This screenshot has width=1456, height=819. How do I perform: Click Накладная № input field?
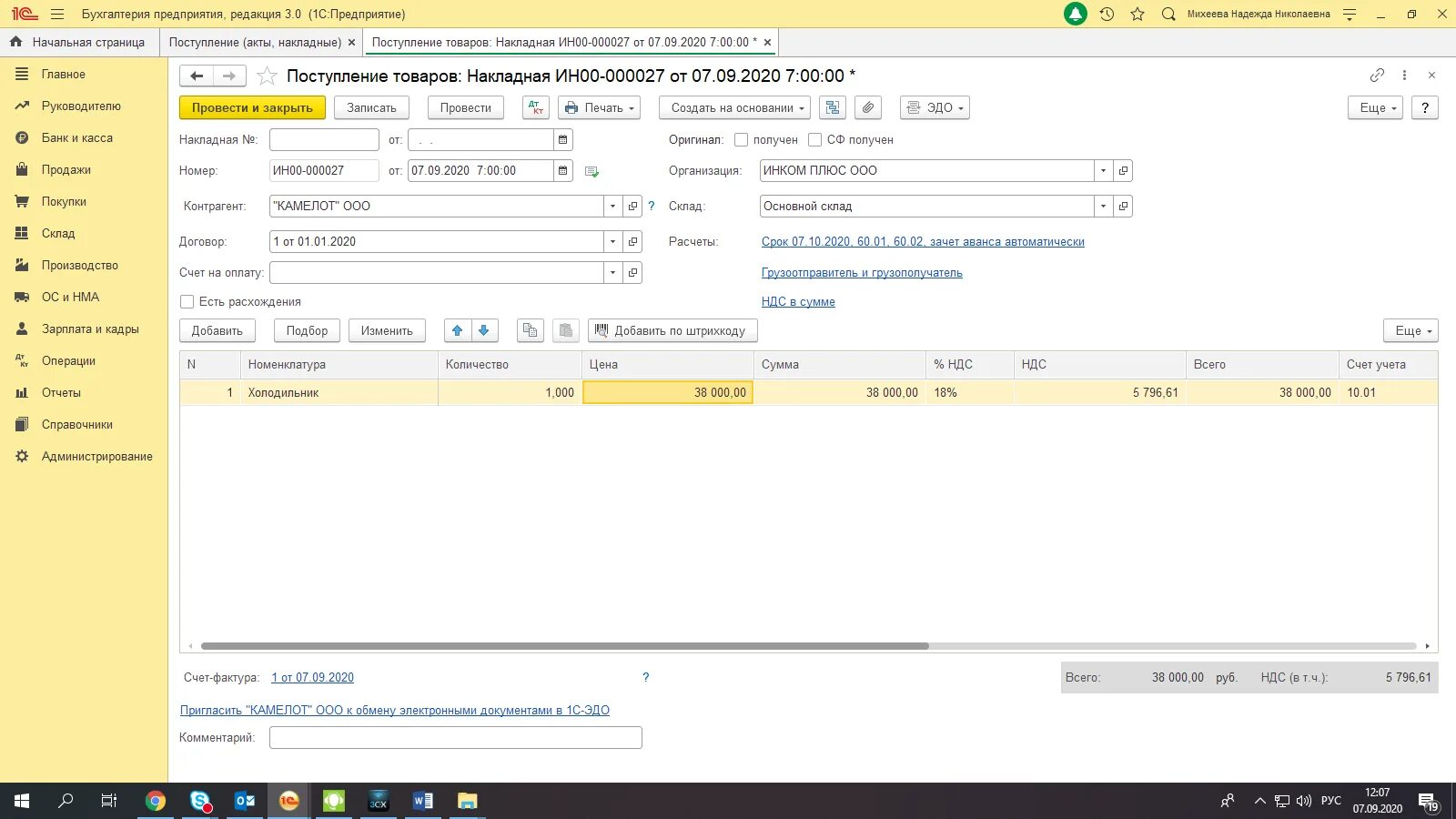coord(324,140)
